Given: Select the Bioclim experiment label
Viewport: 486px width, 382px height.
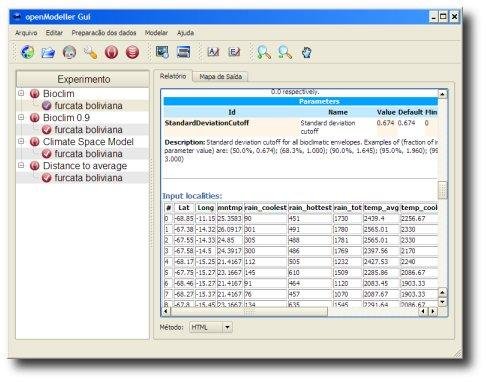Looking at the screenshot, I should click(x=59, y=94).
